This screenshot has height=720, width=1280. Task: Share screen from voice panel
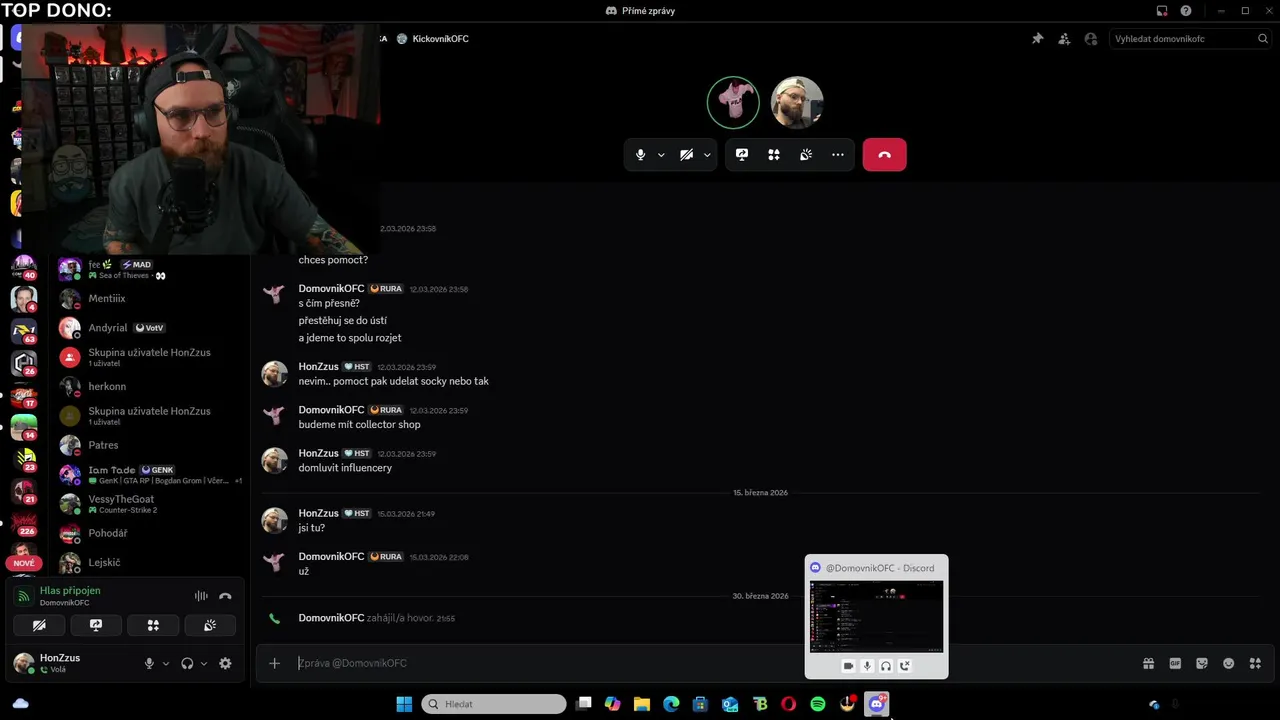pos(96,625)
